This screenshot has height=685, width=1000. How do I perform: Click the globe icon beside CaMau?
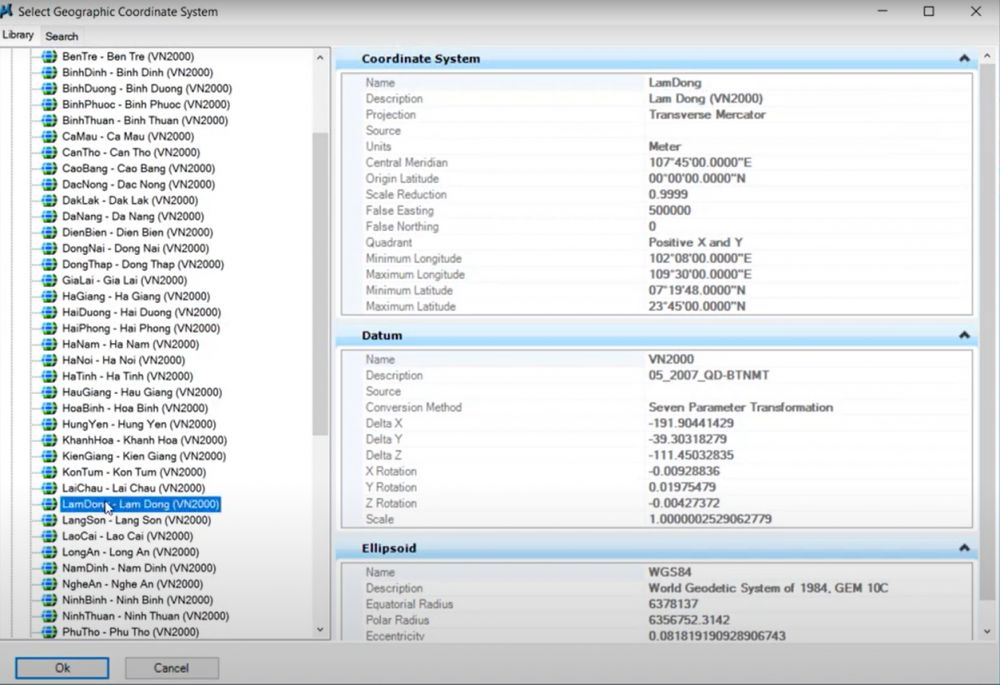click(49, 136)
